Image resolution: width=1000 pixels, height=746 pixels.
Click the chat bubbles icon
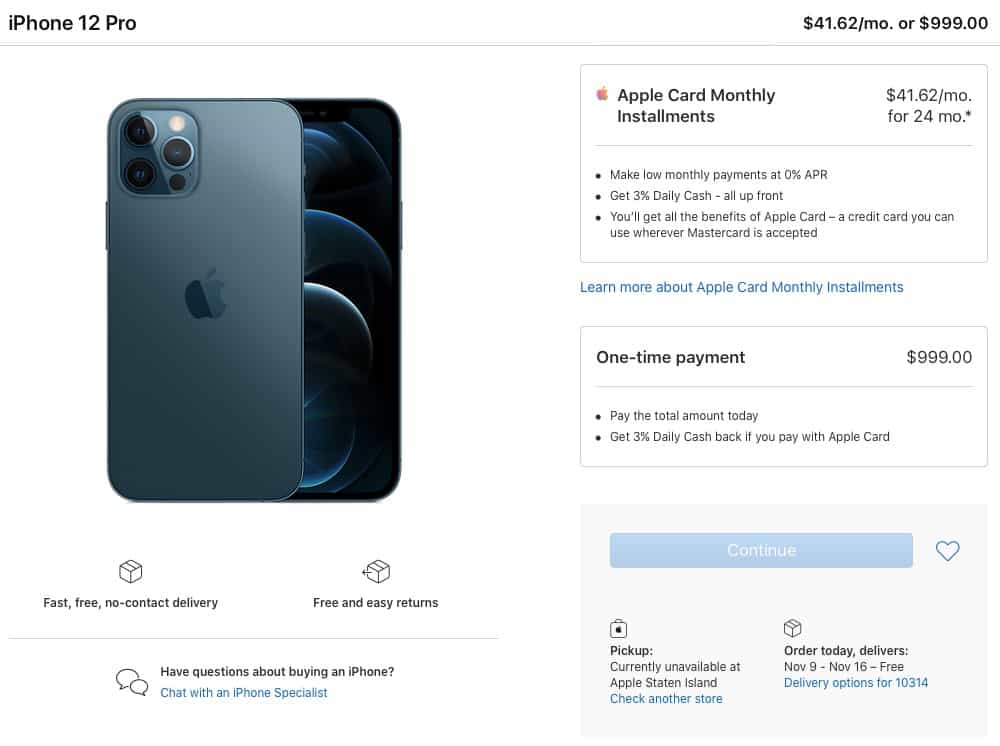132,682
